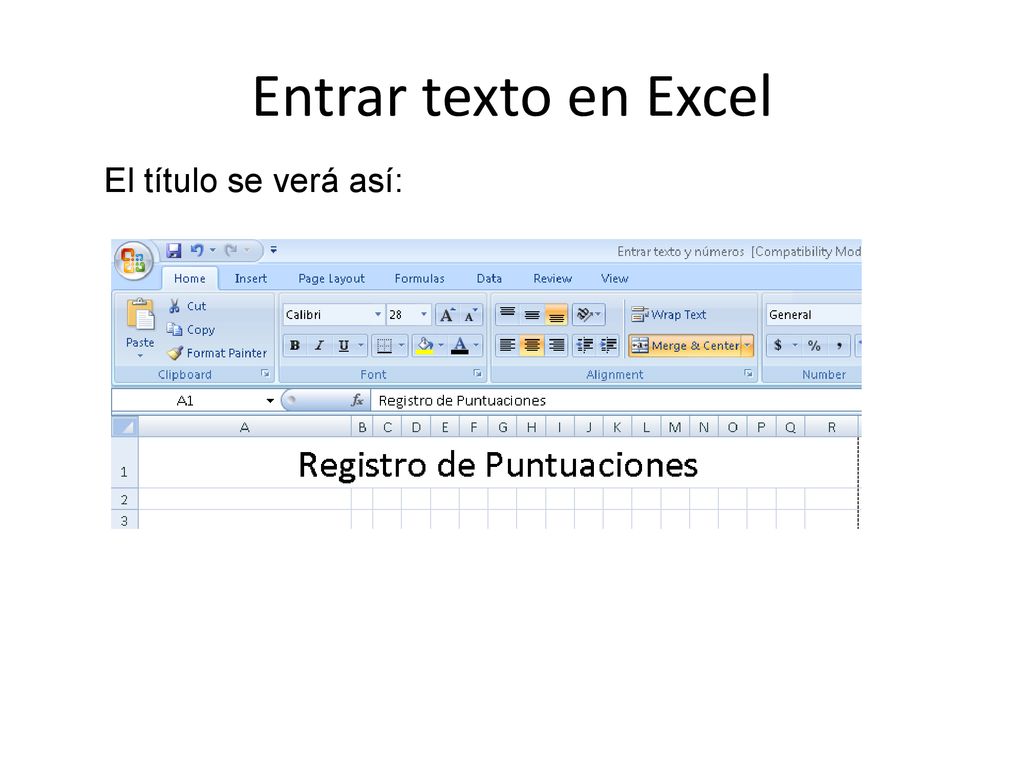
Task: Select column A header
Action: (244, 427)
